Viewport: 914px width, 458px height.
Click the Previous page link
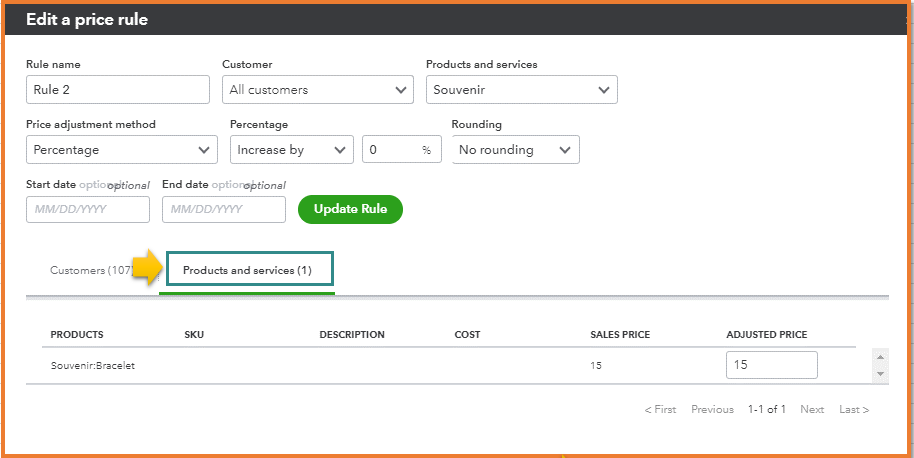point(712,410)
